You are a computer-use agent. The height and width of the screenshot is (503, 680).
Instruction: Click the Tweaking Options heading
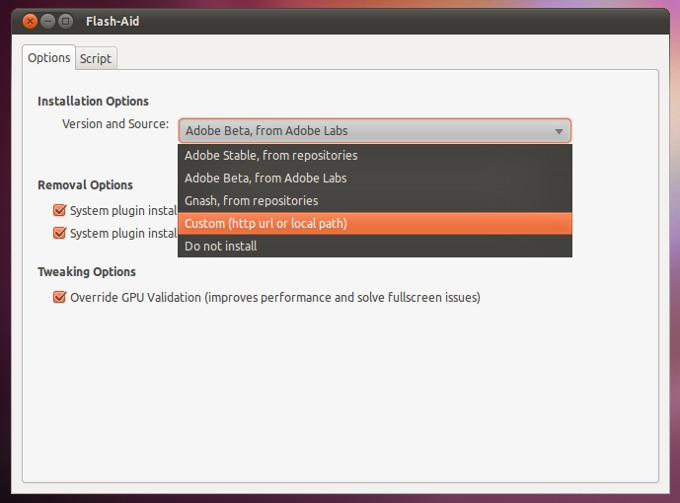[87, 272]
